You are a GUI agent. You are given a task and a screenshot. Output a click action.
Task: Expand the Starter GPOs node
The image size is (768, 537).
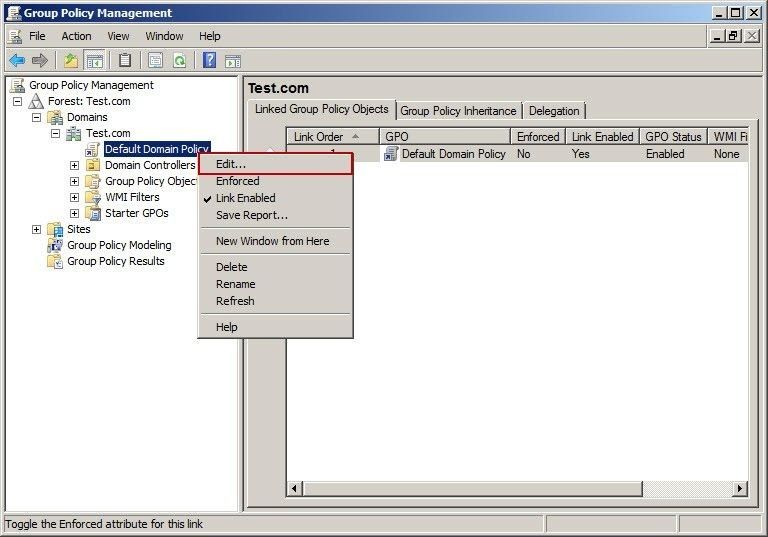coord(74,214)
